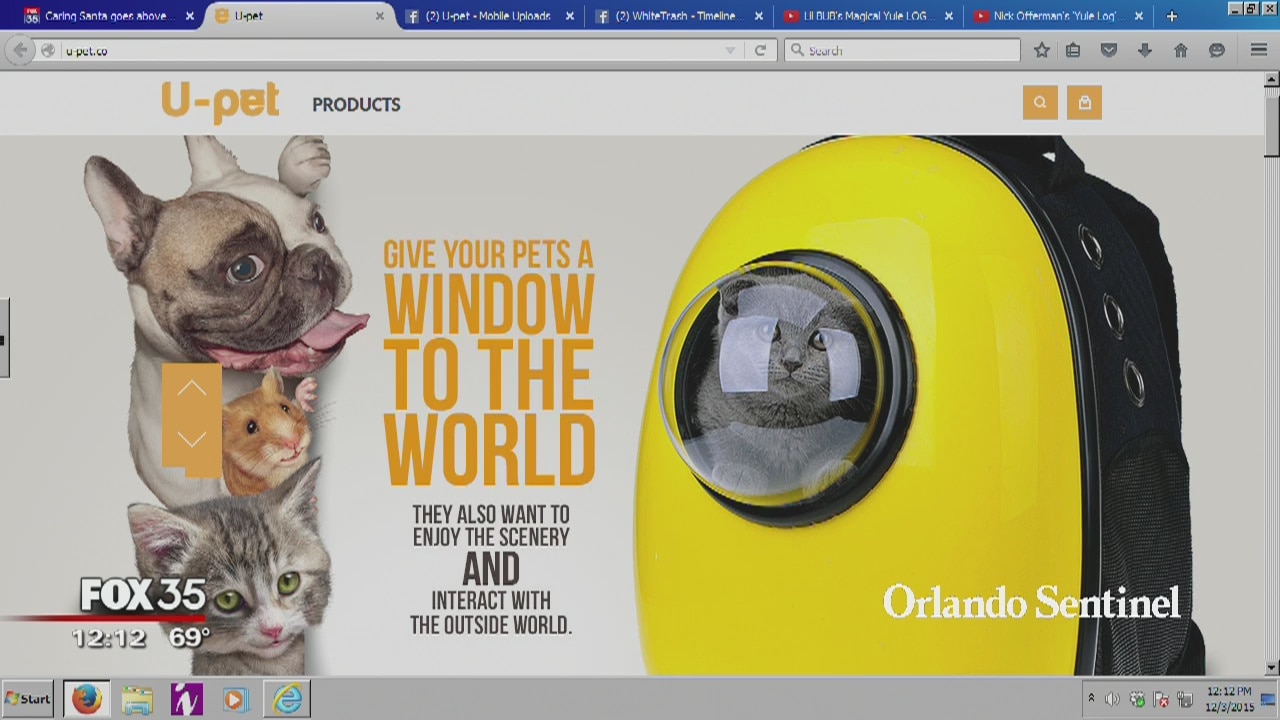
Task: Close the U-pet Mobile Uploads tab
Action: click(x=570, y=16)
